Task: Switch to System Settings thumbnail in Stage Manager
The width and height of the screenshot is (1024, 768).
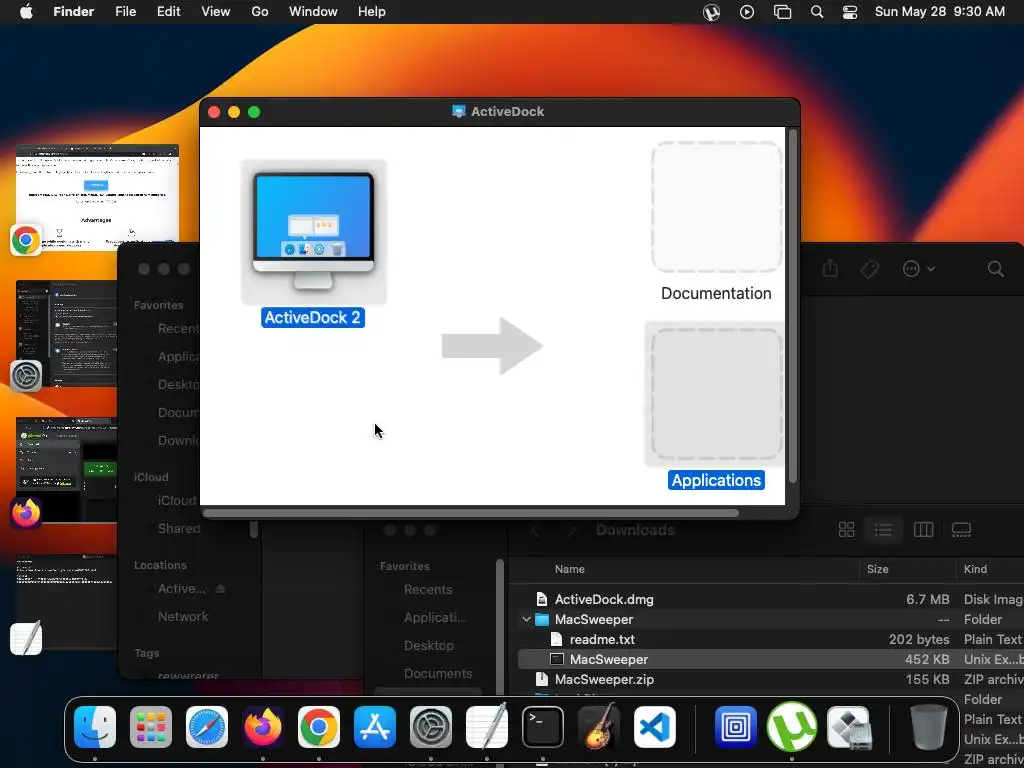Action: coord(65,333)
